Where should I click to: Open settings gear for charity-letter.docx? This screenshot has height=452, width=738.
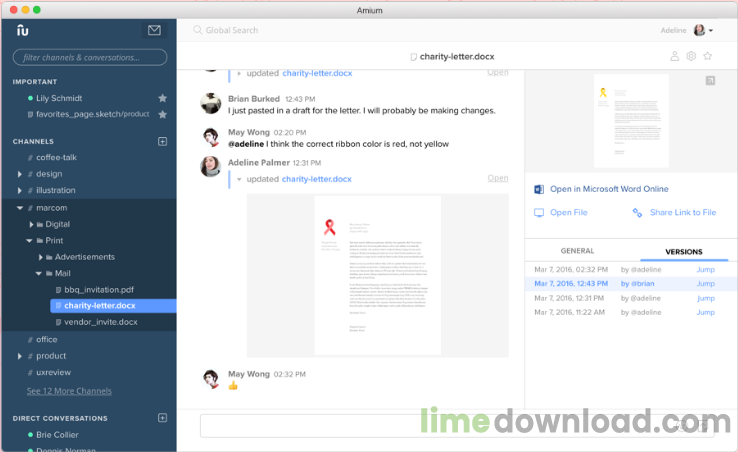pyautogui.click(x=690, y=57)
